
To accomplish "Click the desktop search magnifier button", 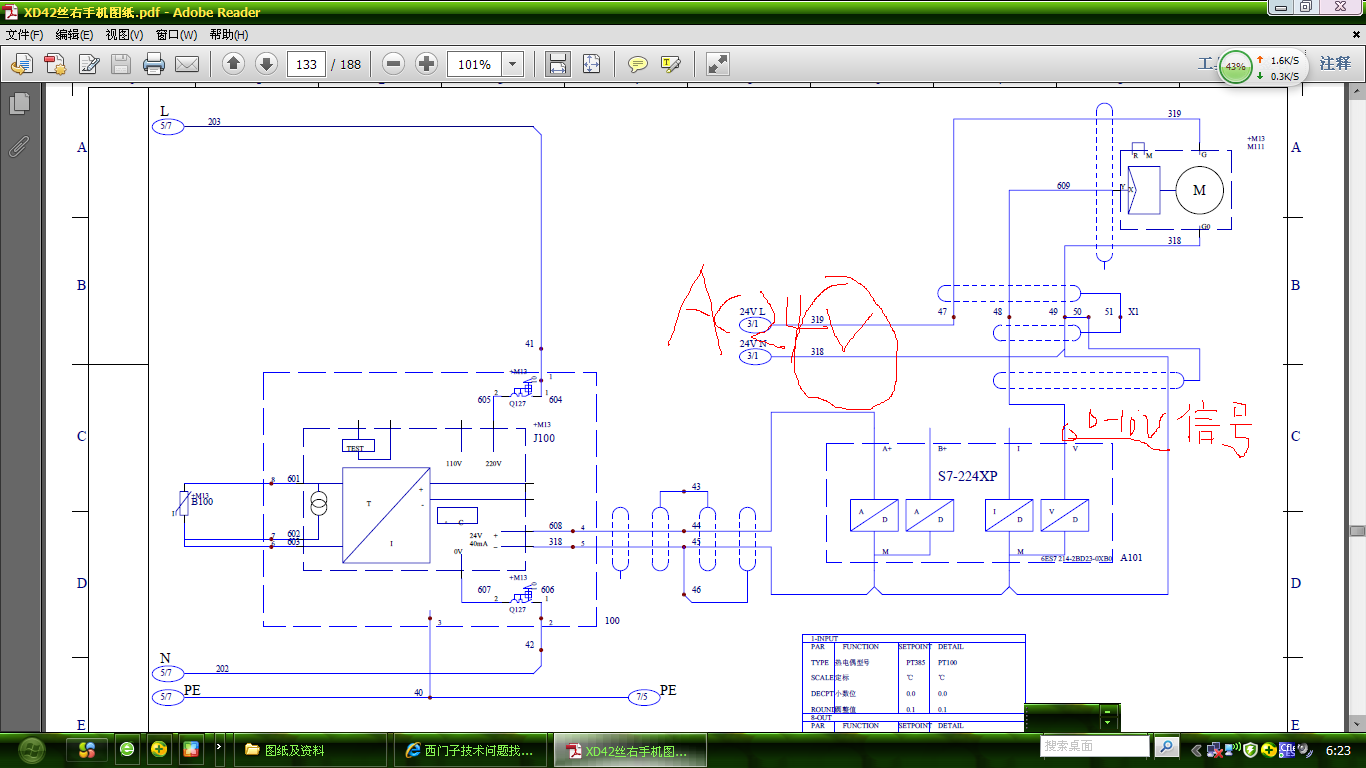I will [1166, 746].
